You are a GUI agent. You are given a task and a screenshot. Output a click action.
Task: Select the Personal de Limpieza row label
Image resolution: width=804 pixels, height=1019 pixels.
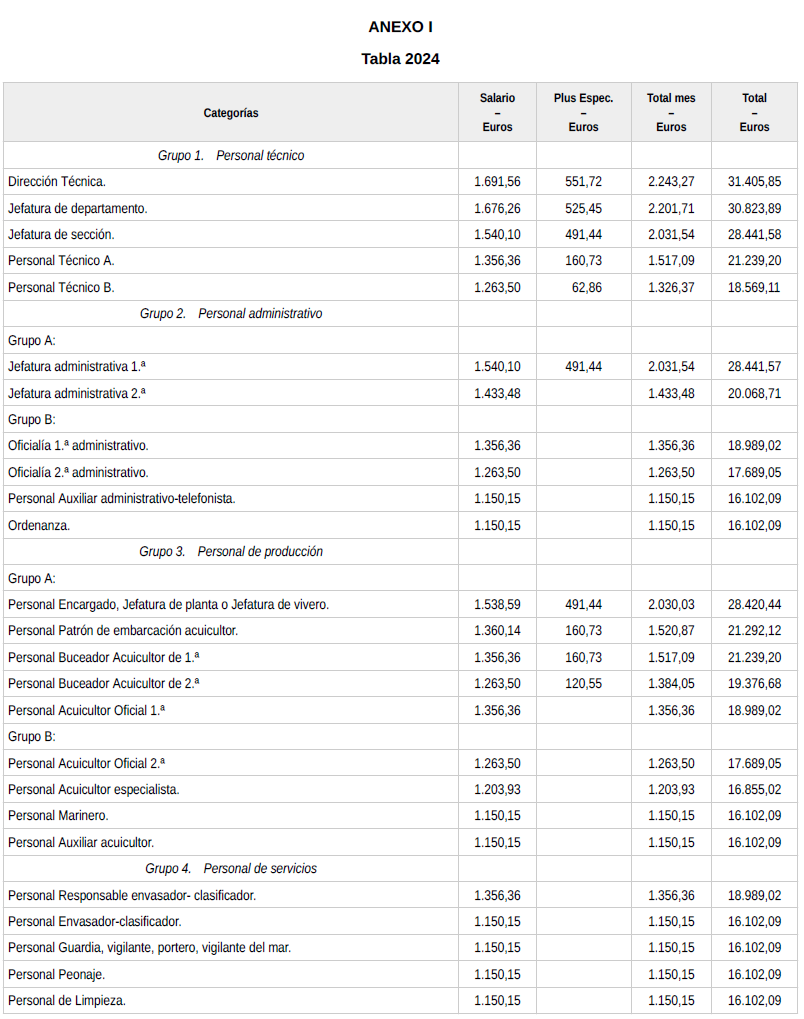pyautogui.click(x=67, y=1000)
